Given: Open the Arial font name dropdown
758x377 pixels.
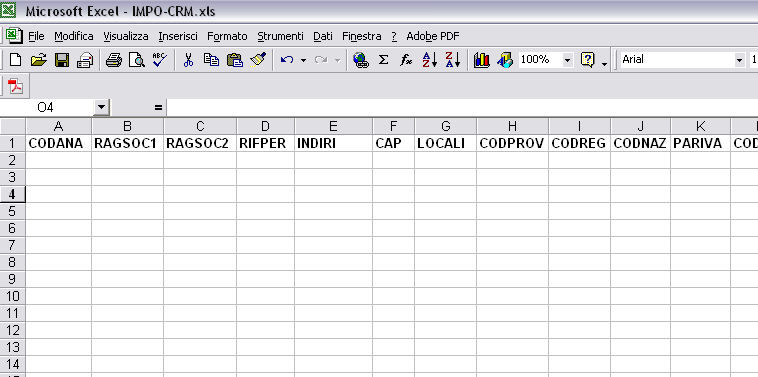Looking at the screenshot, I should [739, 60].
